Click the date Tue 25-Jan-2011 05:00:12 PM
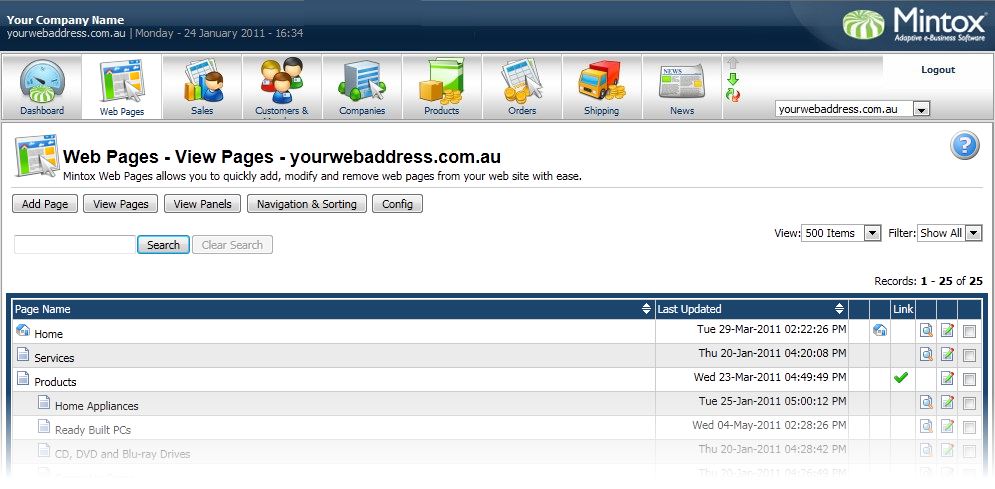This screenshot has height=489, width=995. pyautogui.click(x=772, y=401)
